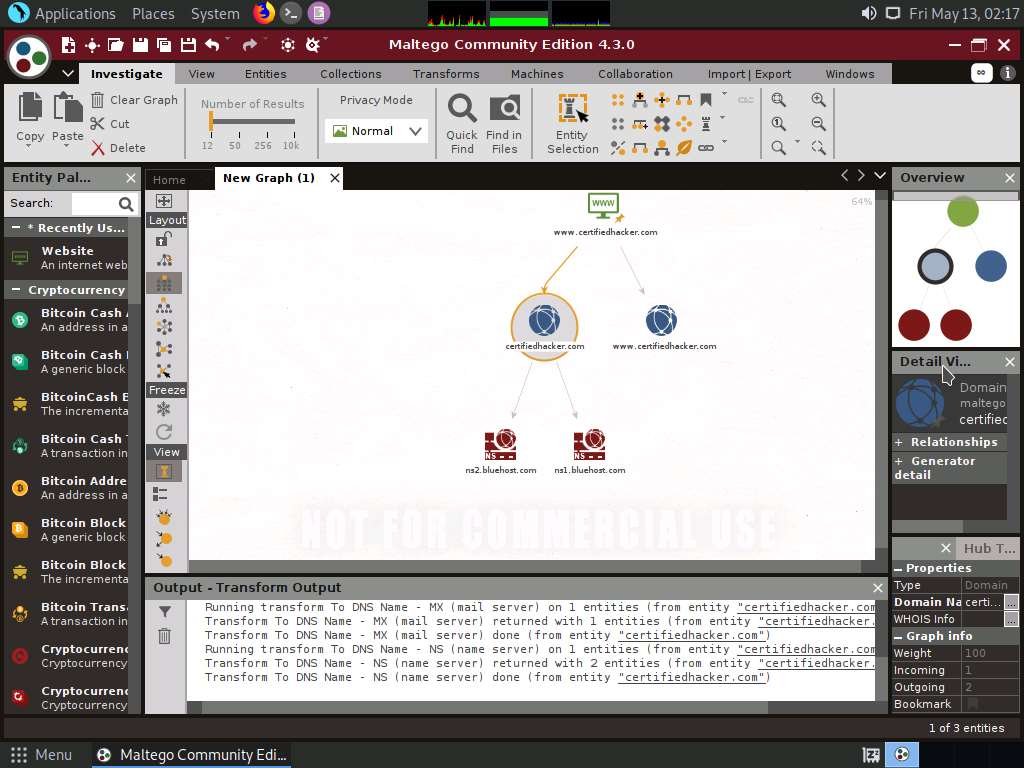Click the Redo arrow icon

coord(249,44)
